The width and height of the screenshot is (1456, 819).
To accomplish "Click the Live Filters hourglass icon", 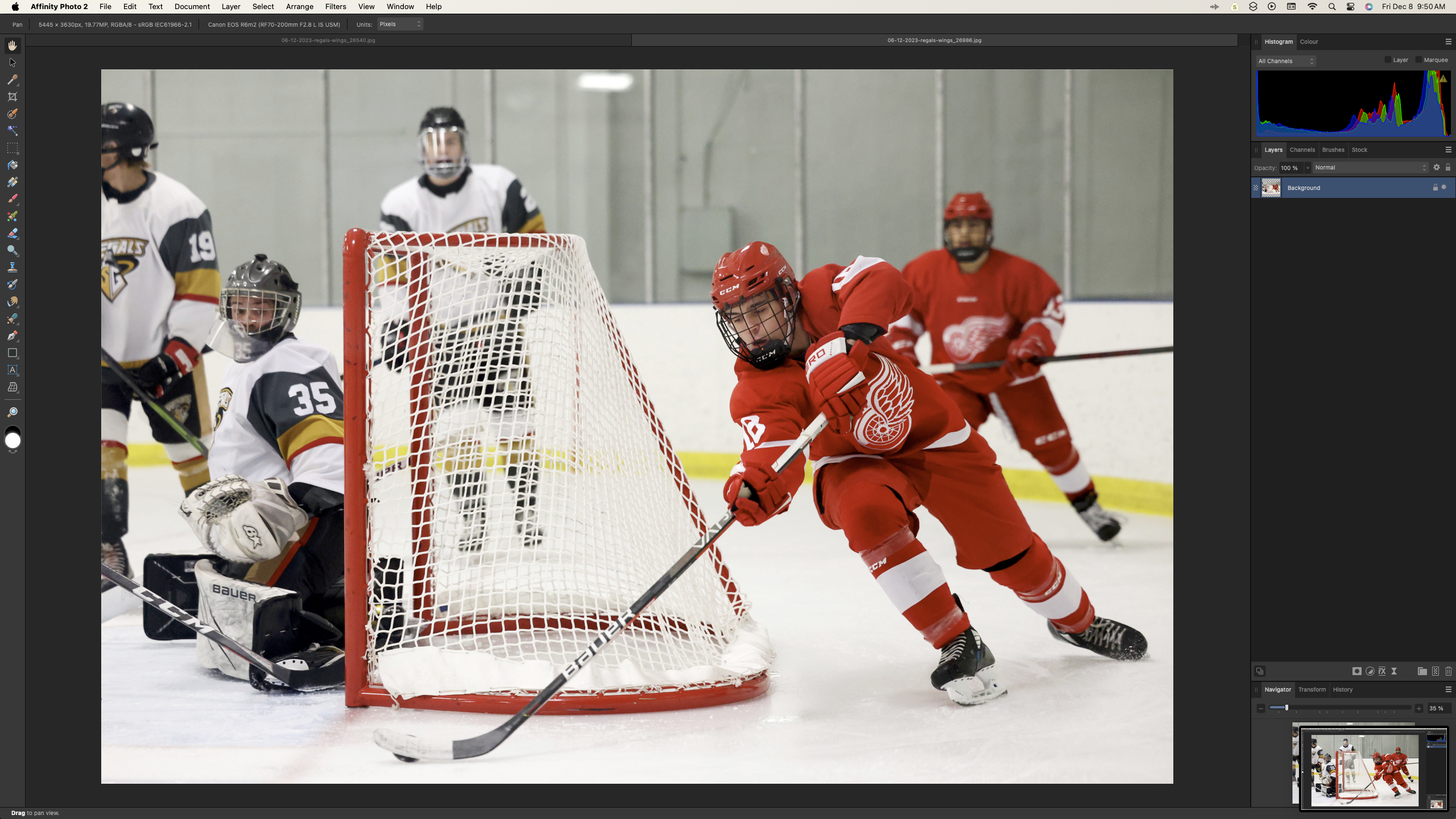I will 1394,671.
